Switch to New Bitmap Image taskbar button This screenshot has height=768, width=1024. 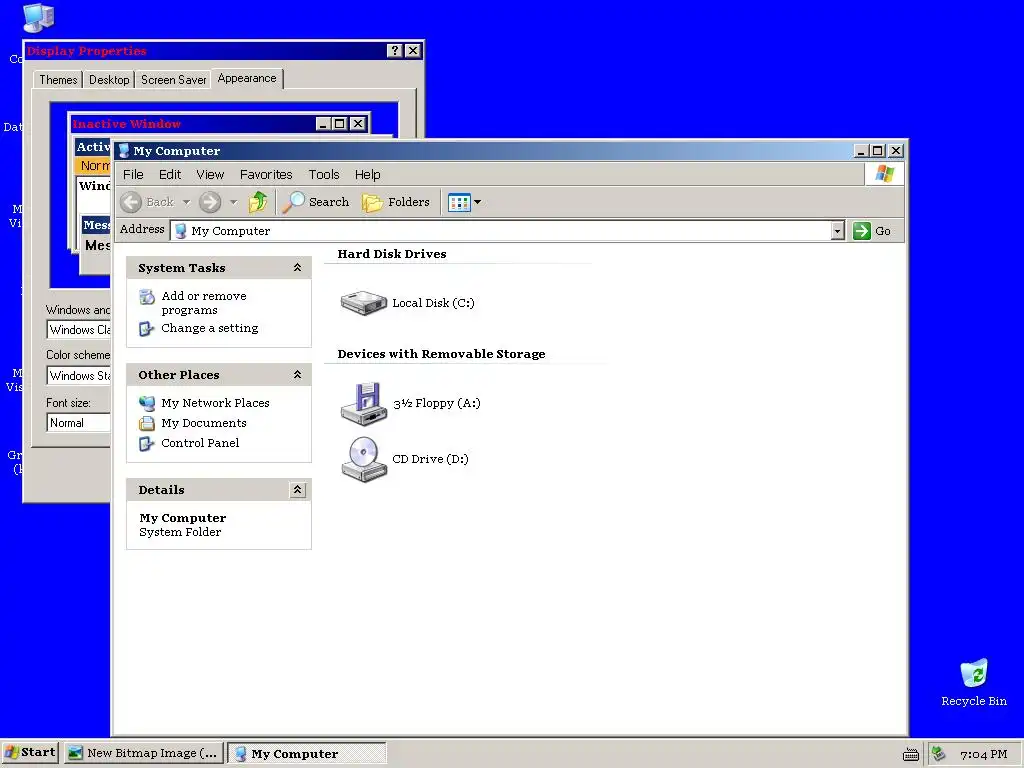[144, 753]
